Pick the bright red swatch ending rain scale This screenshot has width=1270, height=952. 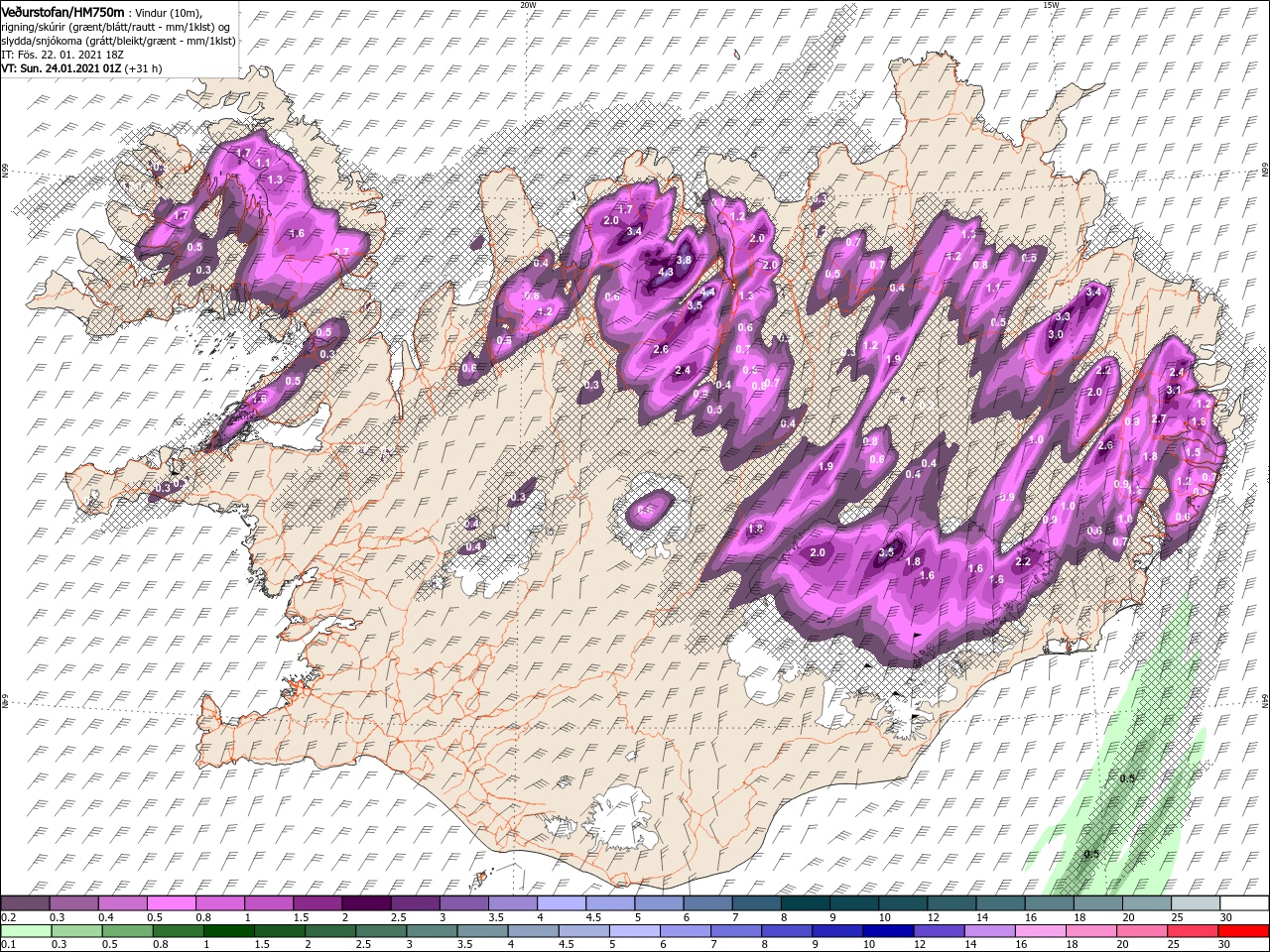pos(1244,930)
